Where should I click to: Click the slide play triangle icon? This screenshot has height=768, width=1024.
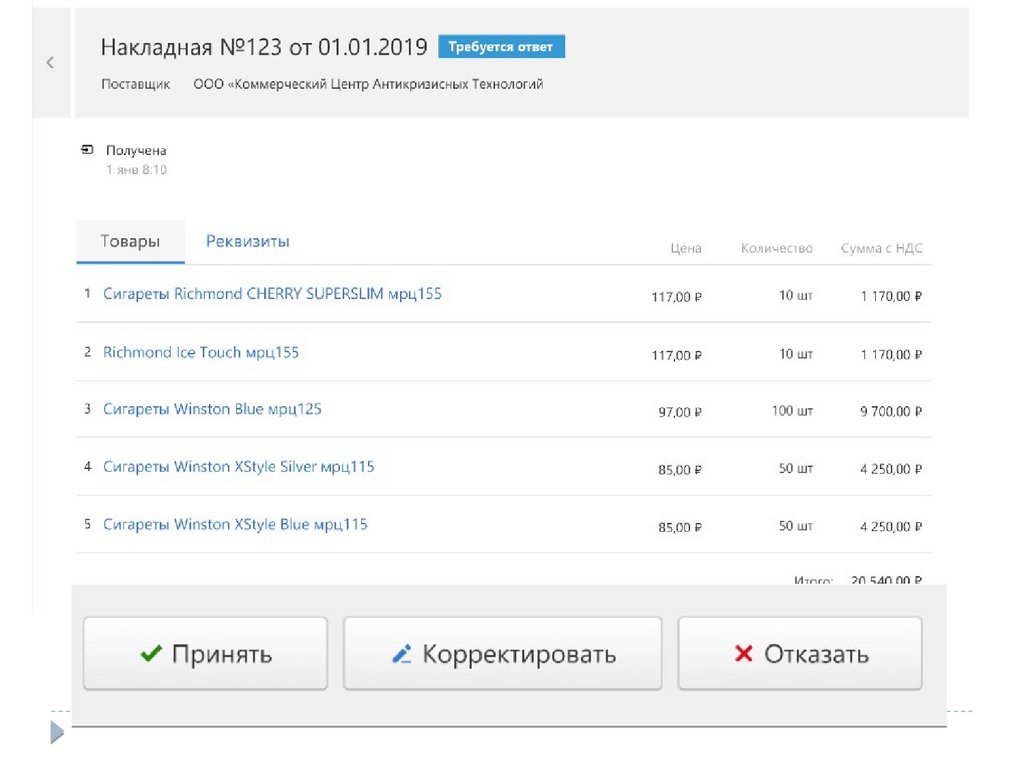point(57,733)
